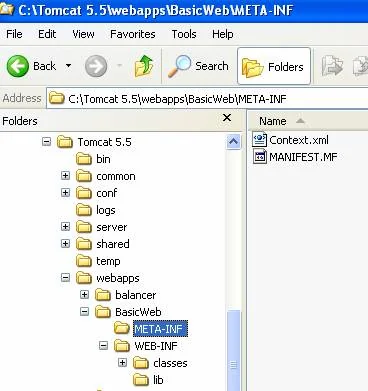Toggle the Folders pane button

[x=274, y=66]
